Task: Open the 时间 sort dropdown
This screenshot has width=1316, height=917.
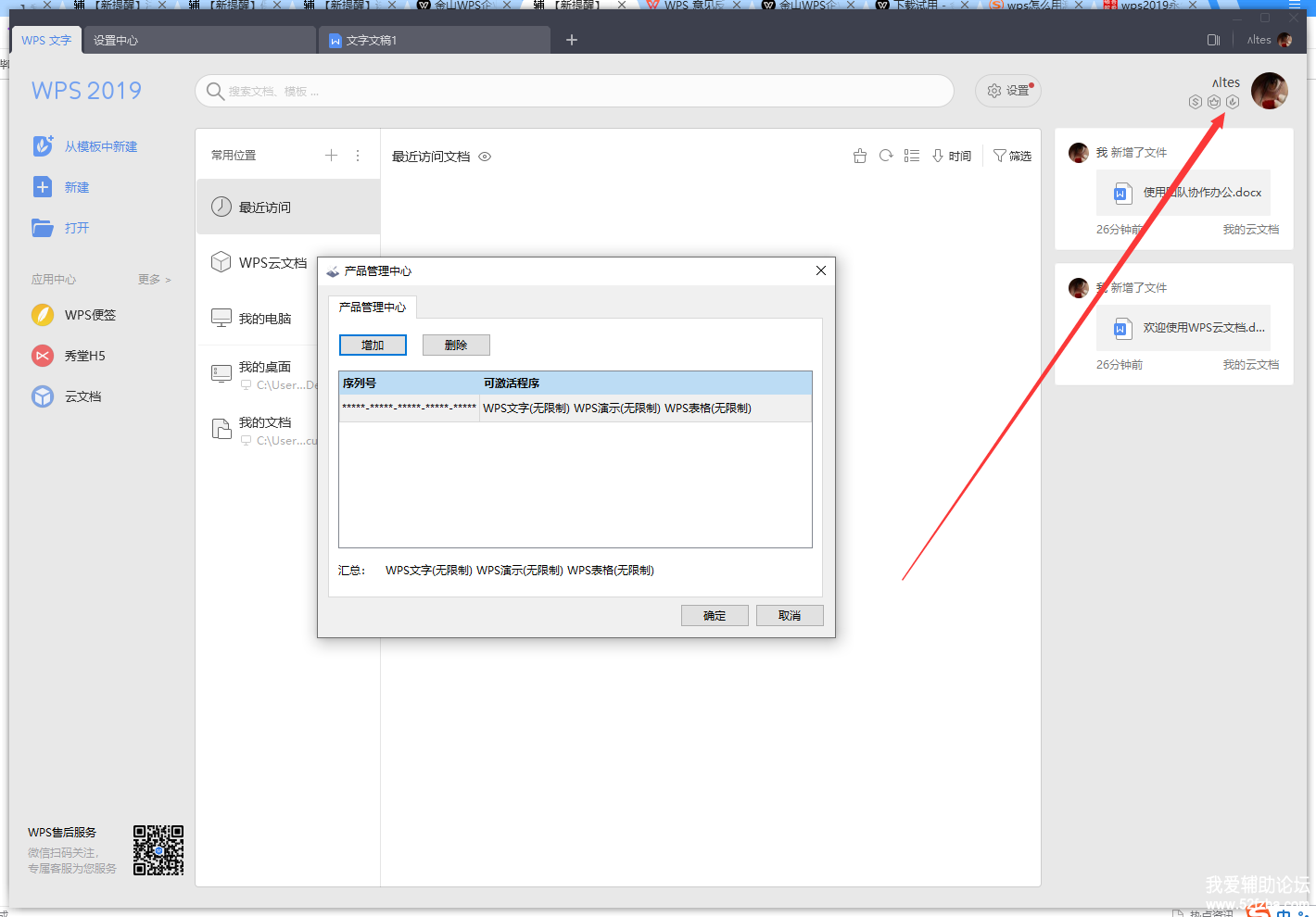Action: point(952,156)
